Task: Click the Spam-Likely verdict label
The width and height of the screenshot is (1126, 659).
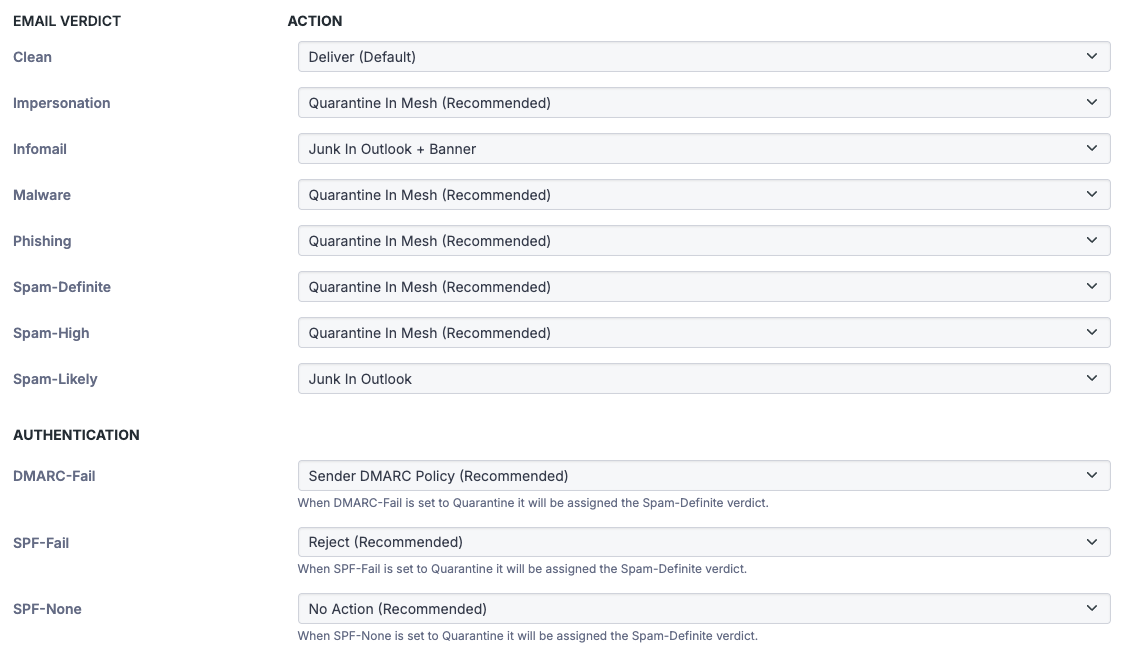Action: click(x=55, y=379)
